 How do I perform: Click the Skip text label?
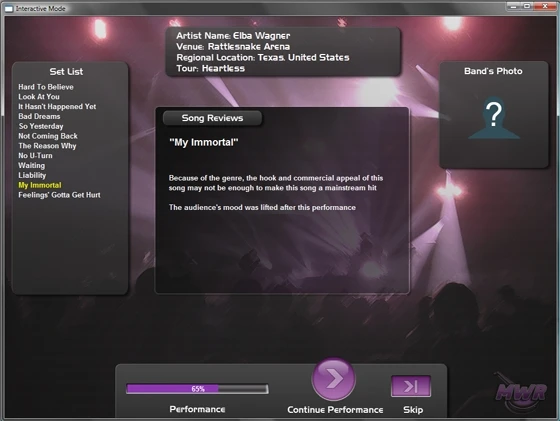tap(413, 410)
